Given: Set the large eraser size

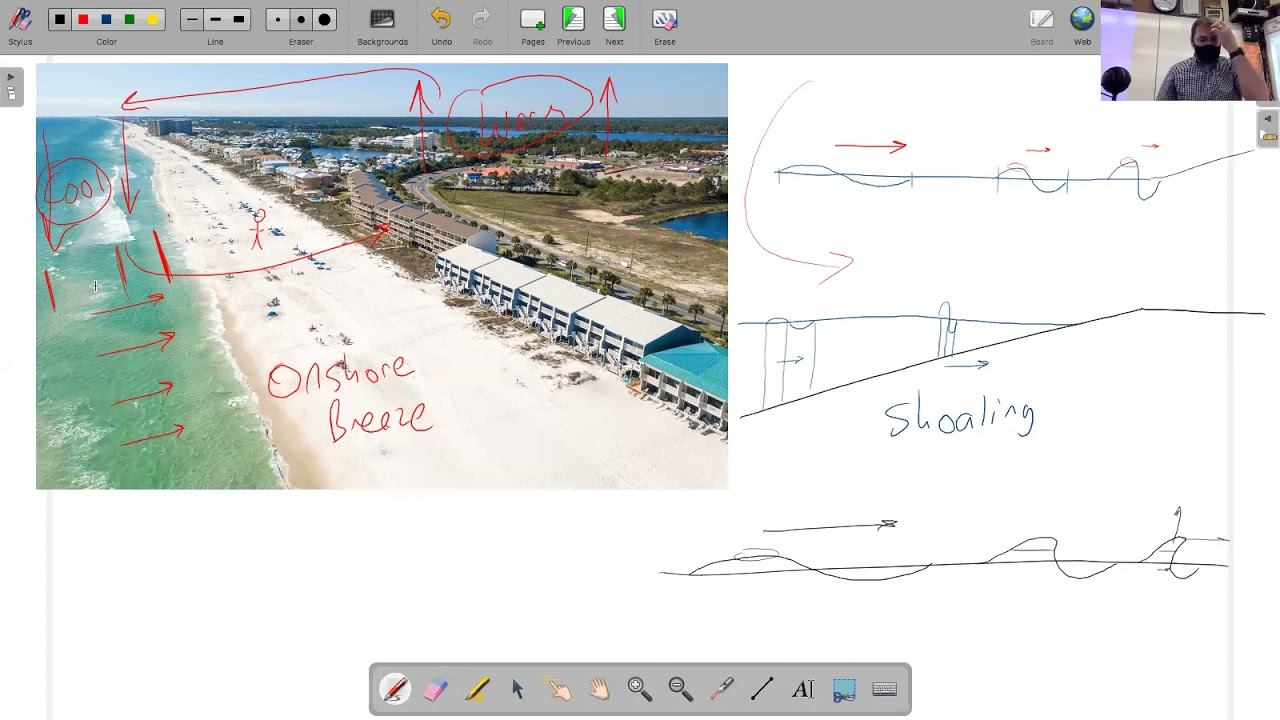Looking at the screenshot, I should point(324,19).
